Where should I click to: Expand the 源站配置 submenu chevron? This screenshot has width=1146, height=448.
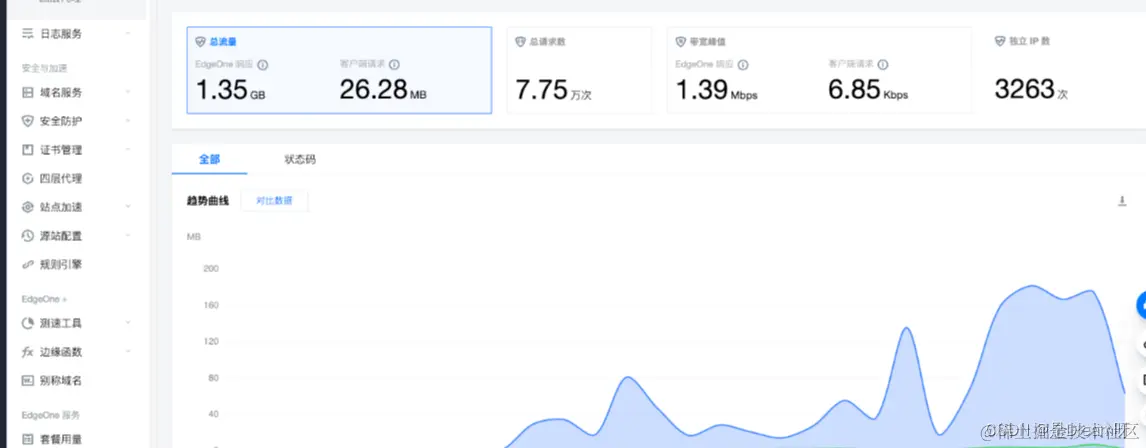128,235
